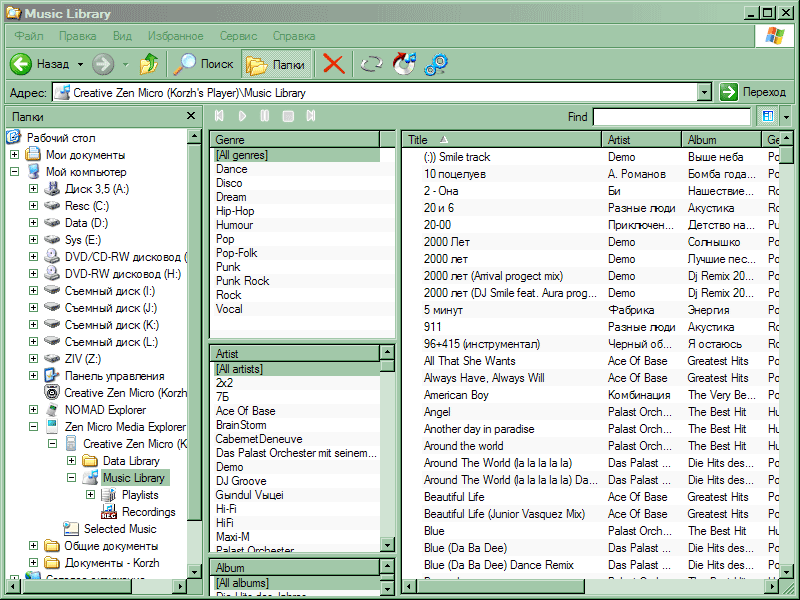Click the blue gears settings icon

[x=436, y=64]
